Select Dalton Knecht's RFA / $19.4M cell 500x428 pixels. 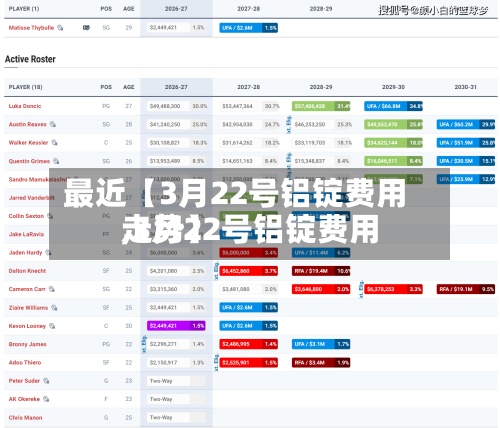(321, 271)
